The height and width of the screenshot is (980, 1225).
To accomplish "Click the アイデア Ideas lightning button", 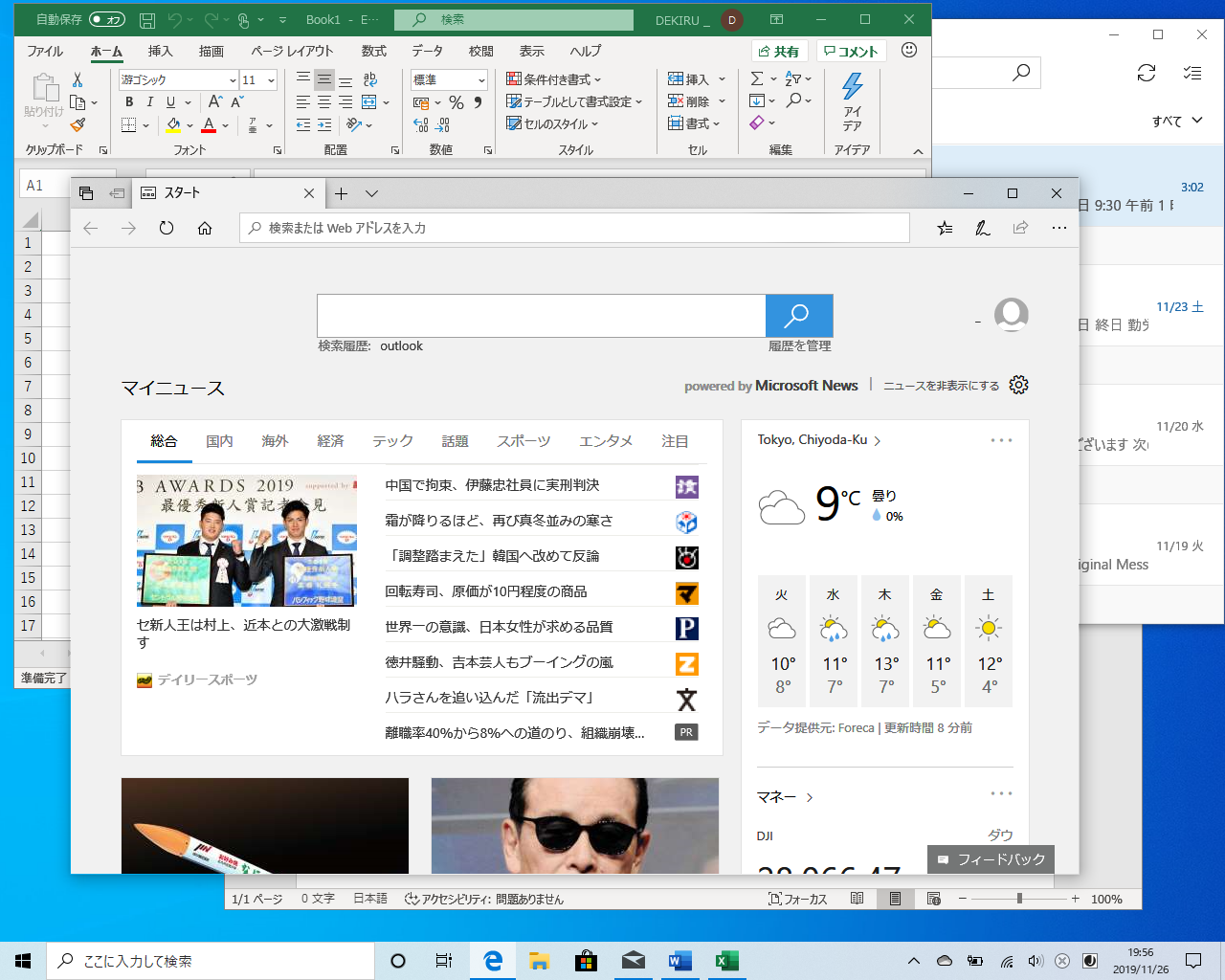I will (x=852, y=102).
